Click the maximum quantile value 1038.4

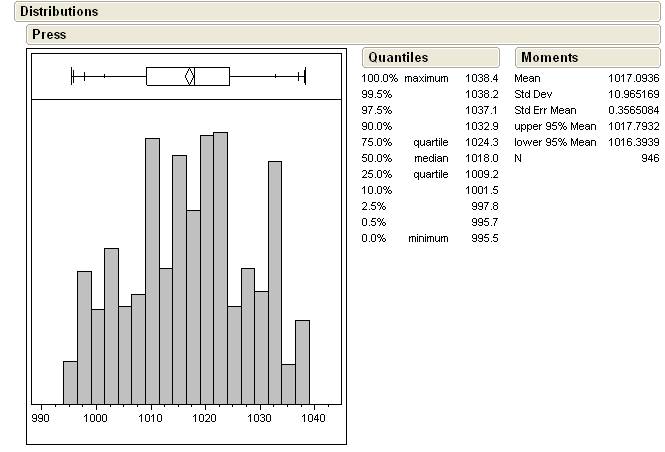[484, 77]
